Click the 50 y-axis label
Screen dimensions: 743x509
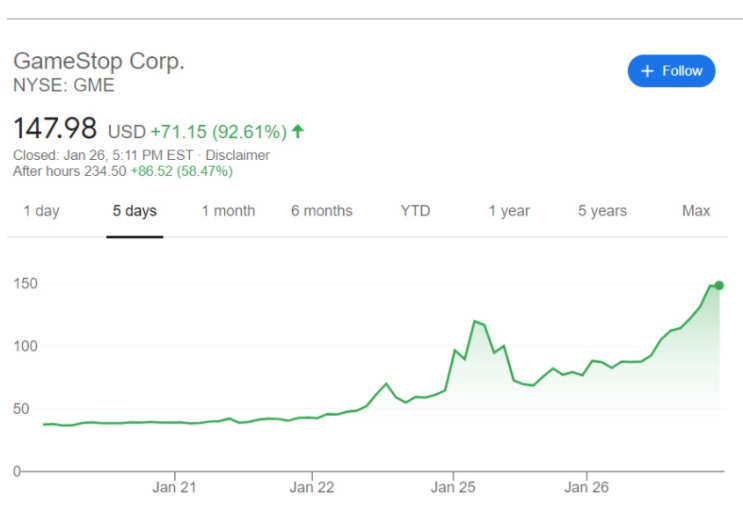pos(21,409)
